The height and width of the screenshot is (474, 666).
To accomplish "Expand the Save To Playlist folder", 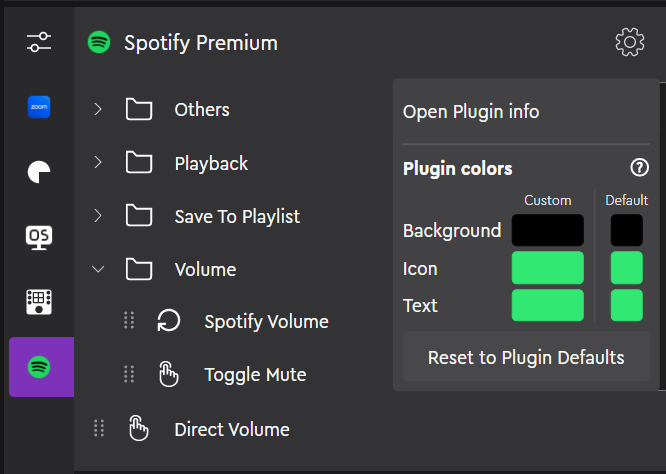I will pos(98,216).
